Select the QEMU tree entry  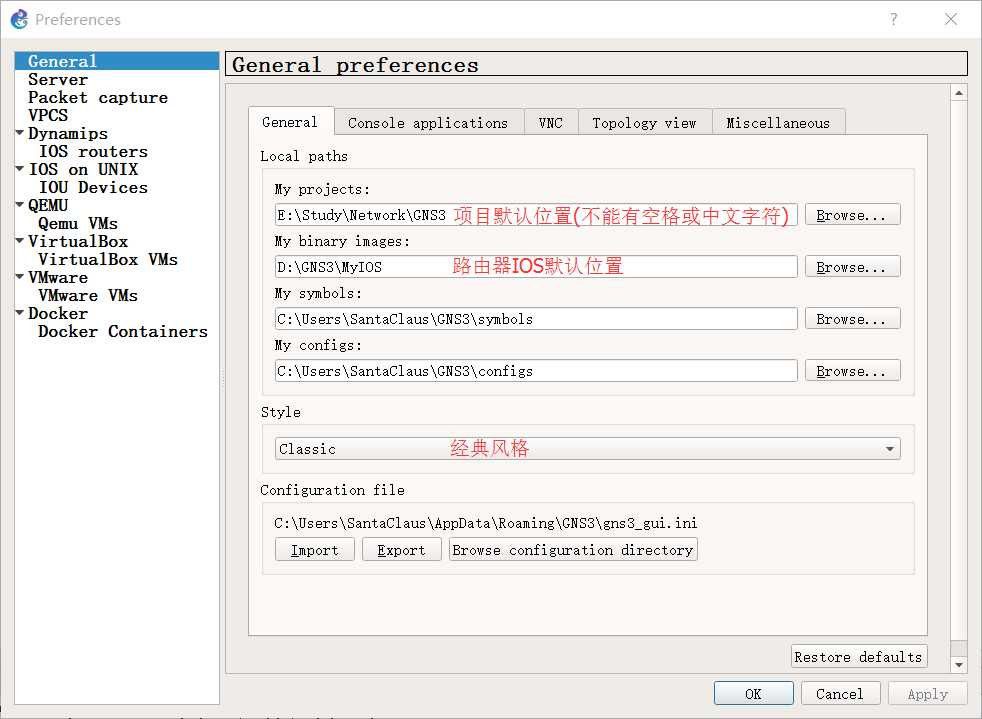pos(48,205)
